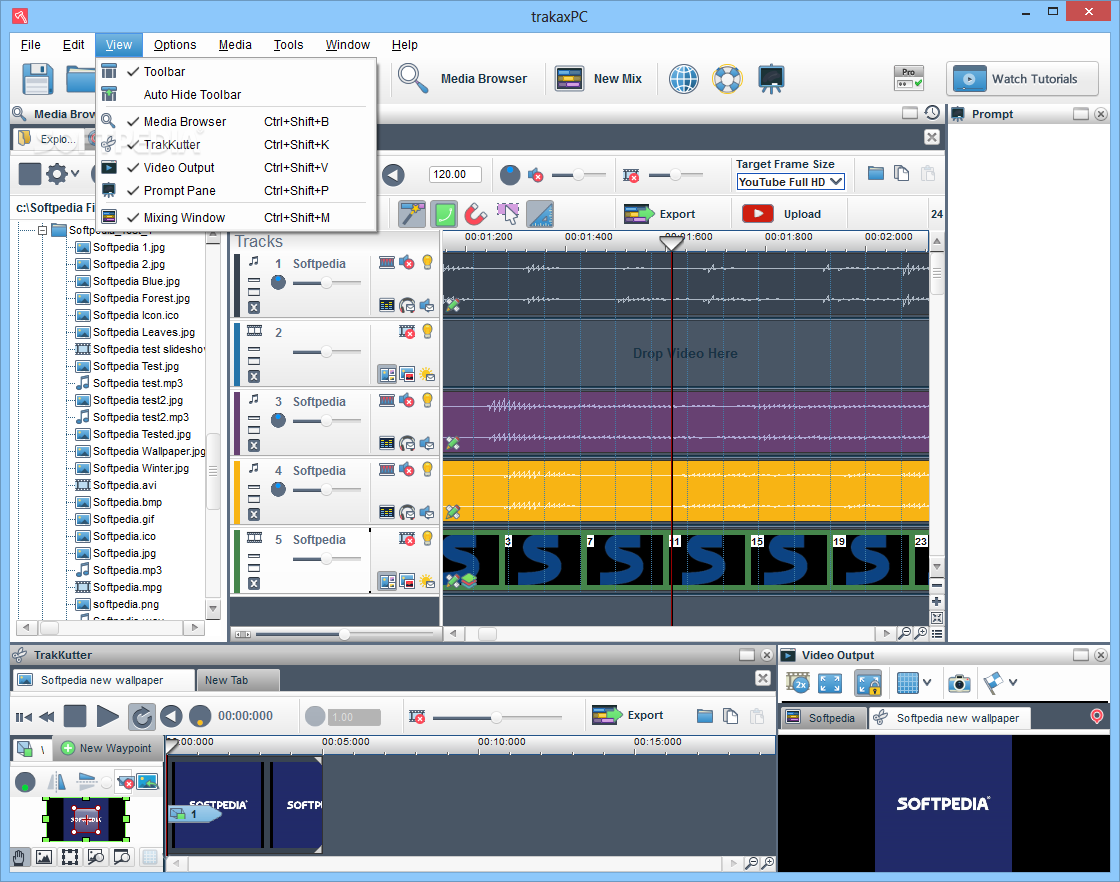This screenshot has width=1120, height=882.
Task: Open the Tools menu
Action: pos(289,44)
